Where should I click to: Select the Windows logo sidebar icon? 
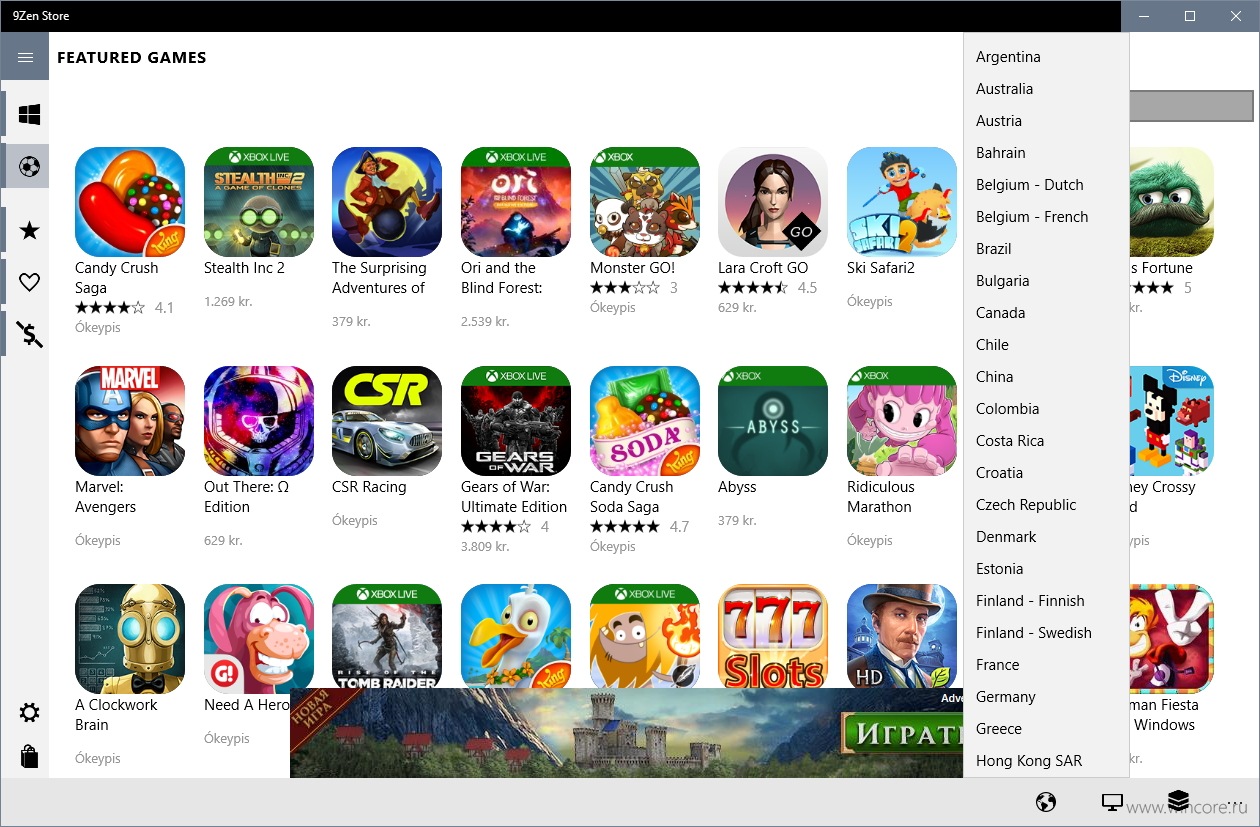[x=29, y=116]
